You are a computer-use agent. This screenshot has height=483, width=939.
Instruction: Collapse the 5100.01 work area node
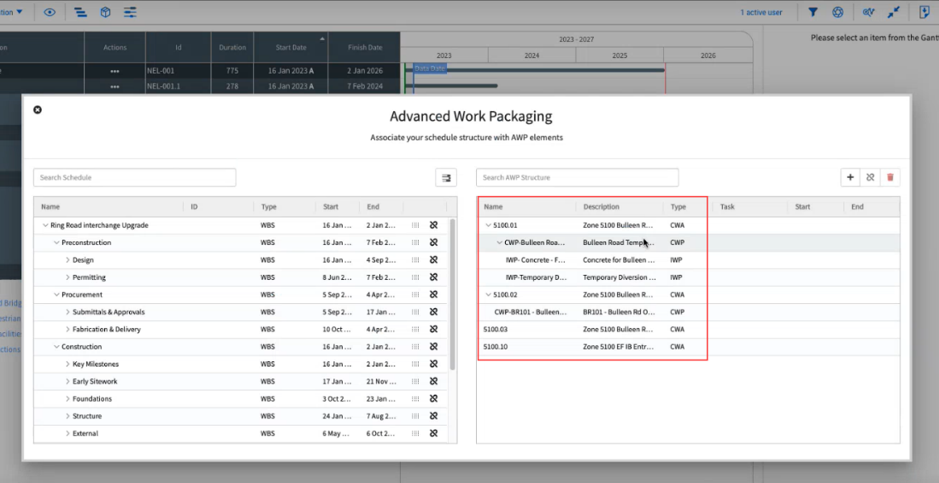click(489, 226)
